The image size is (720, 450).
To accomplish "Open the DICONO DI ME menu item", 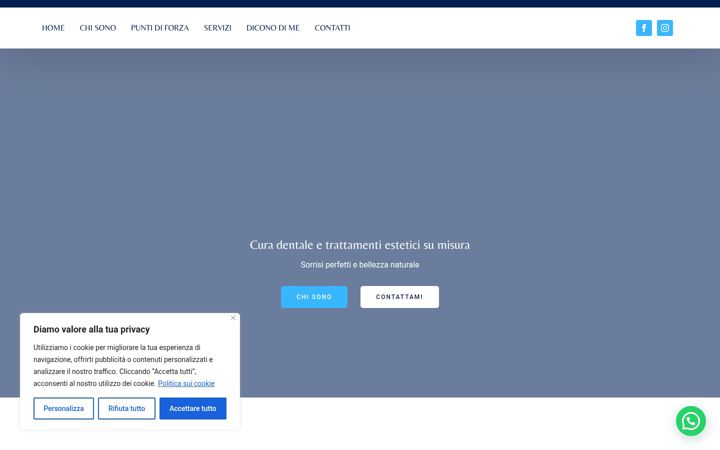I will [x=273, y=28].
